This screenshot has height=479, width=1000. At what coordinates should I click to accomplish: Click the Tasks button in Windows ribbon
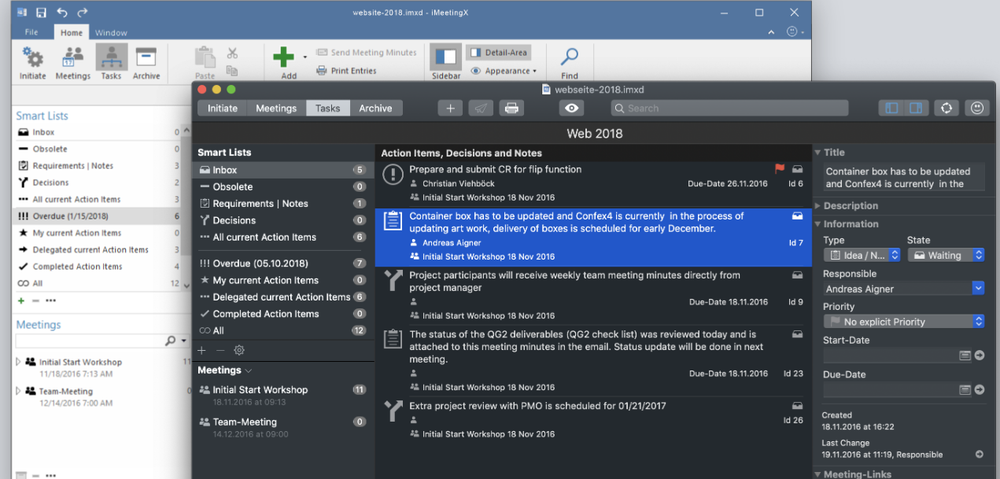pos(111,62)
